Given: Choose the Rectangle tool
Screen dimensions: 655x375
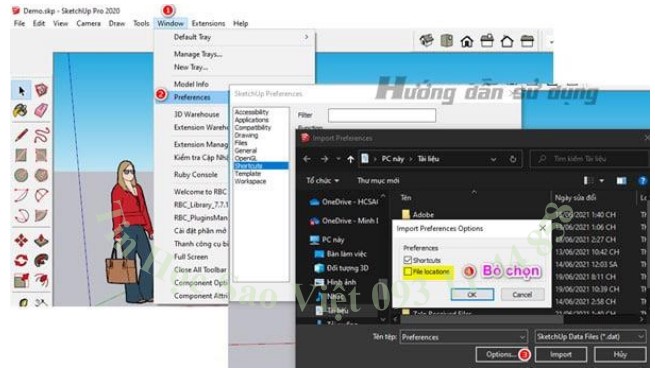Looking at the screenshot, I should coord(21,155).
